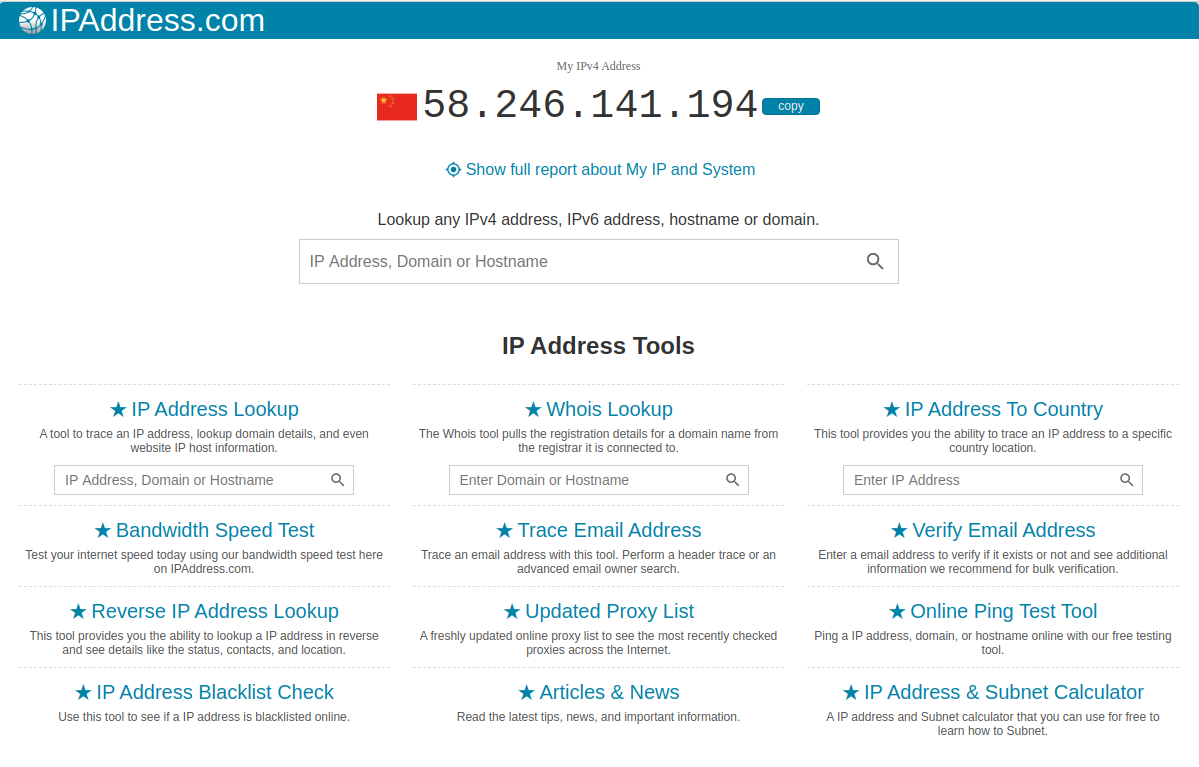Open the Online Ping Test Tool link
Image resolution: width=1199 pixels, height=767 pixels.
tap(993, 611)
